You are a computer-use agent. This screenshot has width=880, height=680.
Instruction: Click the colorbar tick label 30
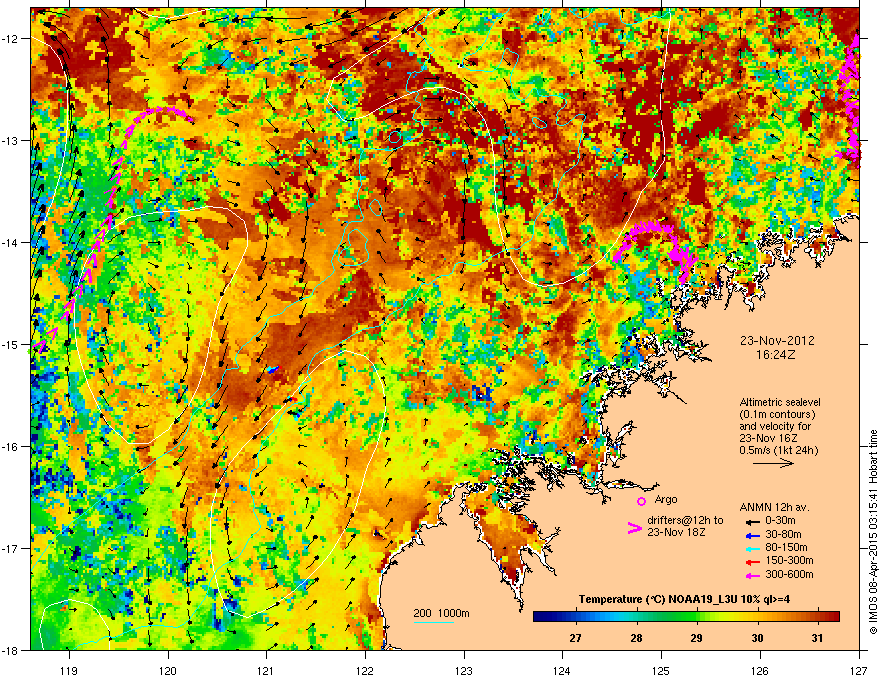coord(757,638)
